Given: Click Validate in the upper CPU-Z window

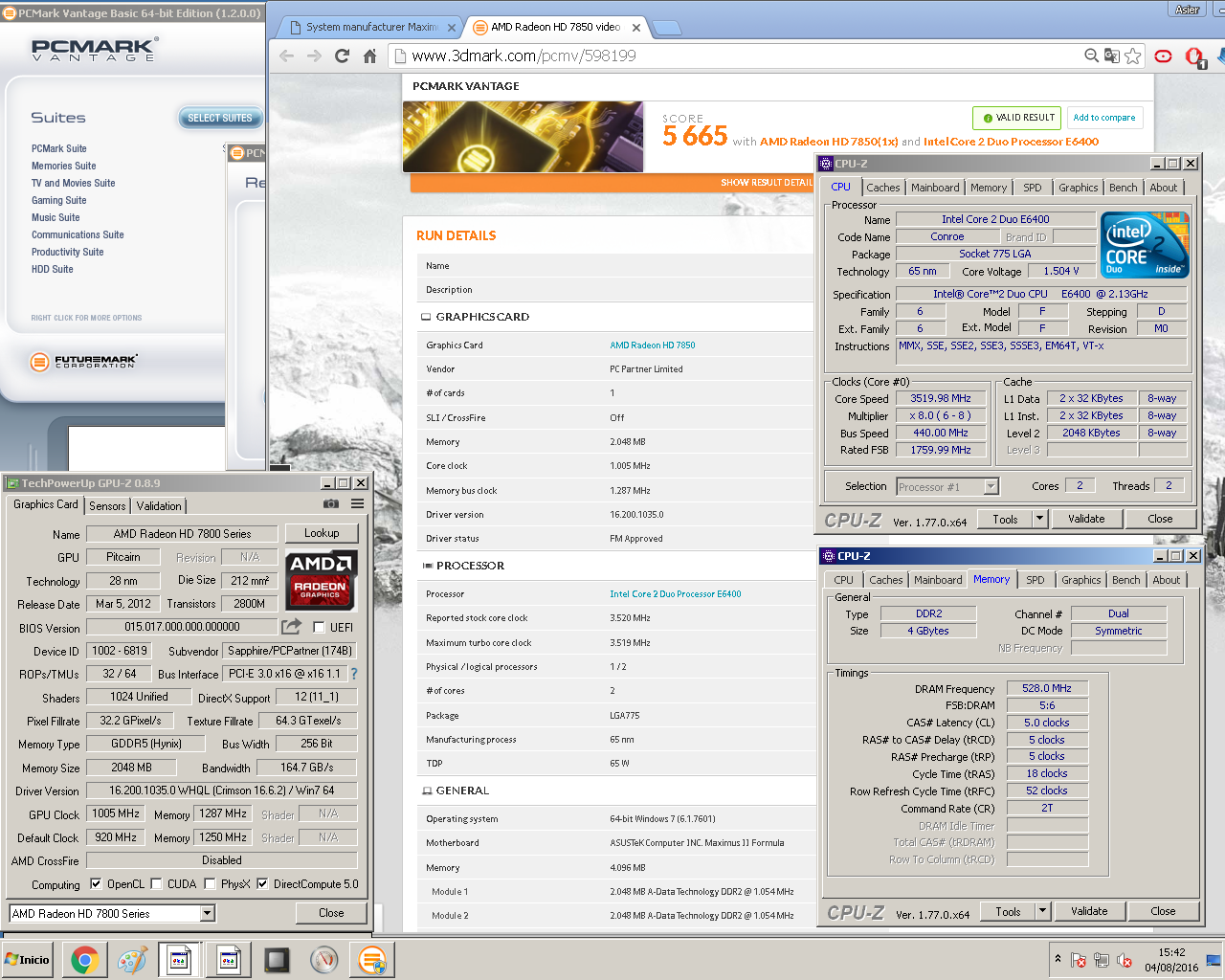Looking at the screenshot, I should click(1086, 519).
